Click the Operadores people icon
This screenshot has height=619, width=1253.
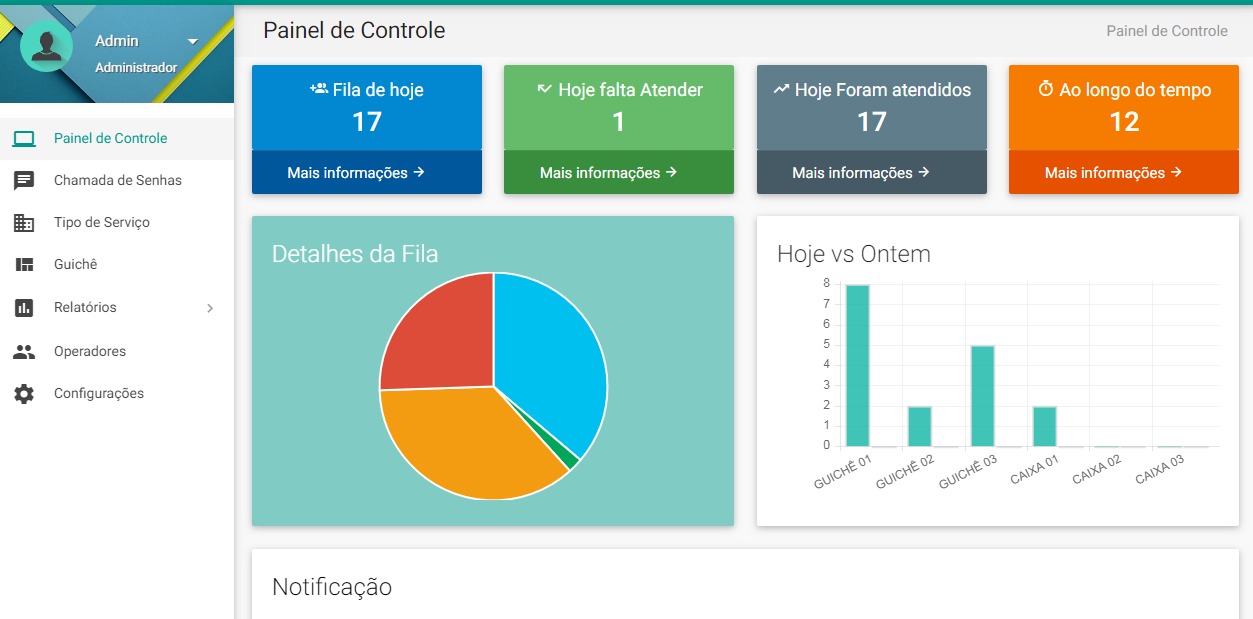[24, 352]
